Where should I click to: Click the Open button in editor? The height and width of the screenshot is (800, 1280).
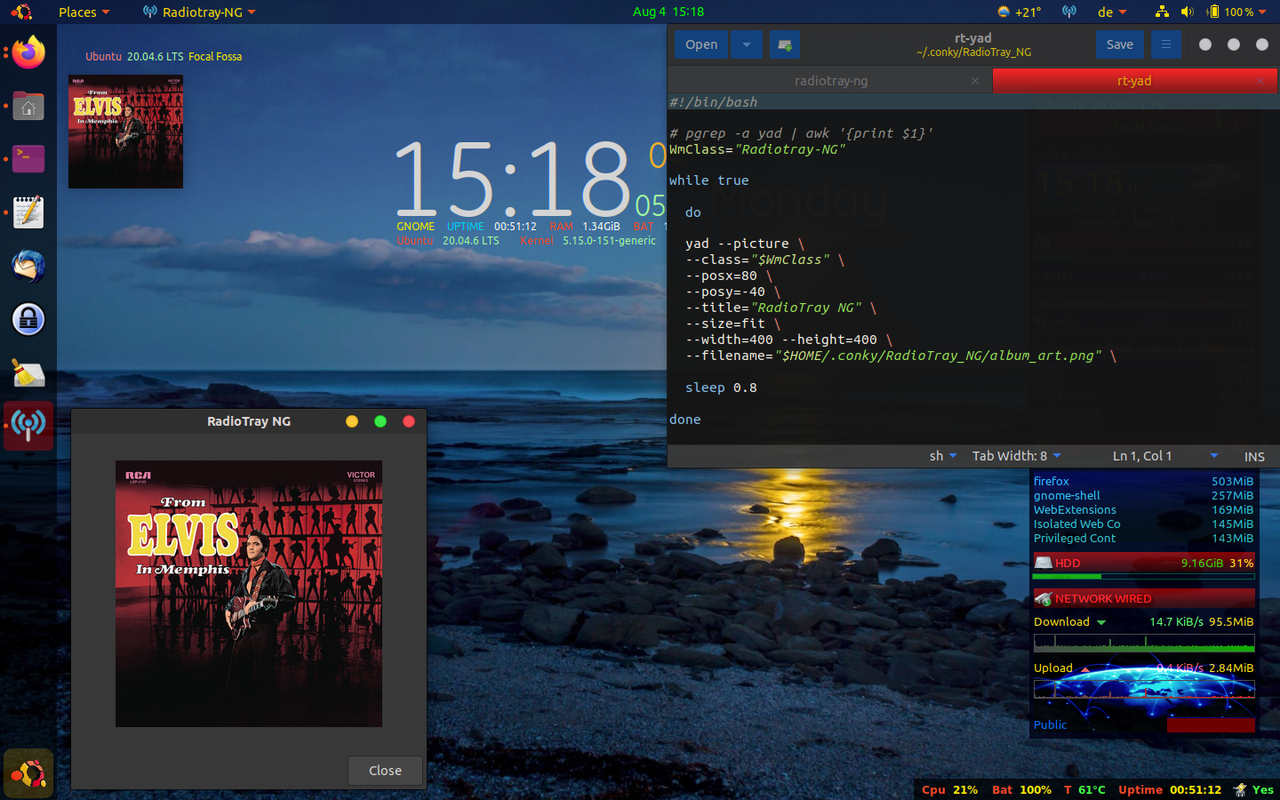[701, 45]
